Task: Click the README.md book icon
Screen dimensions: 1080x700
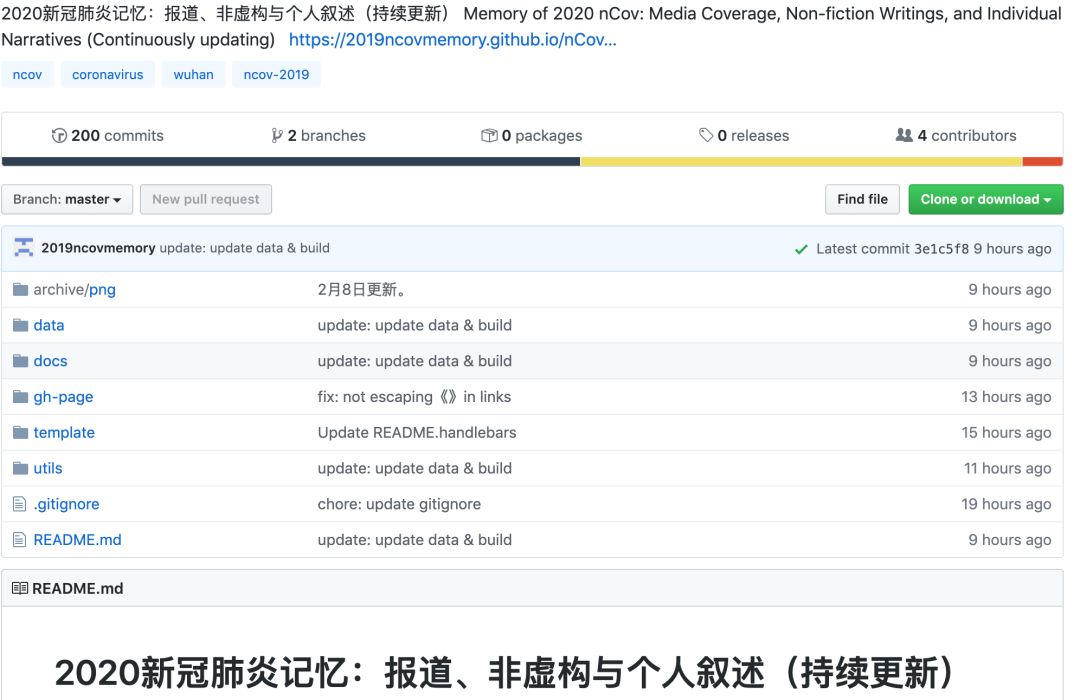Action: (x=20, y=588)
